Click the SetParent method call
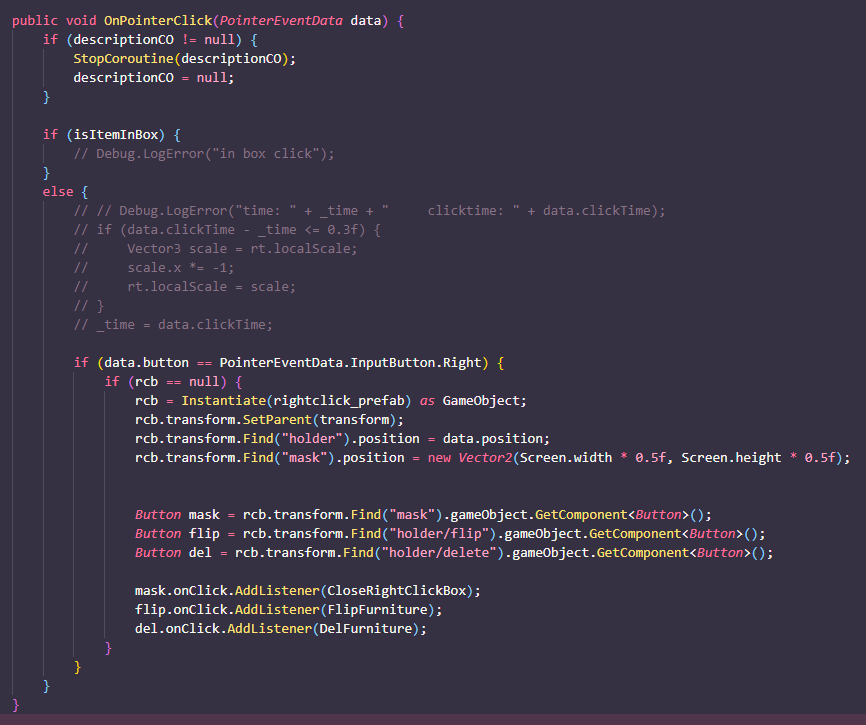866x725 pixels. click(x=277, y=420)
